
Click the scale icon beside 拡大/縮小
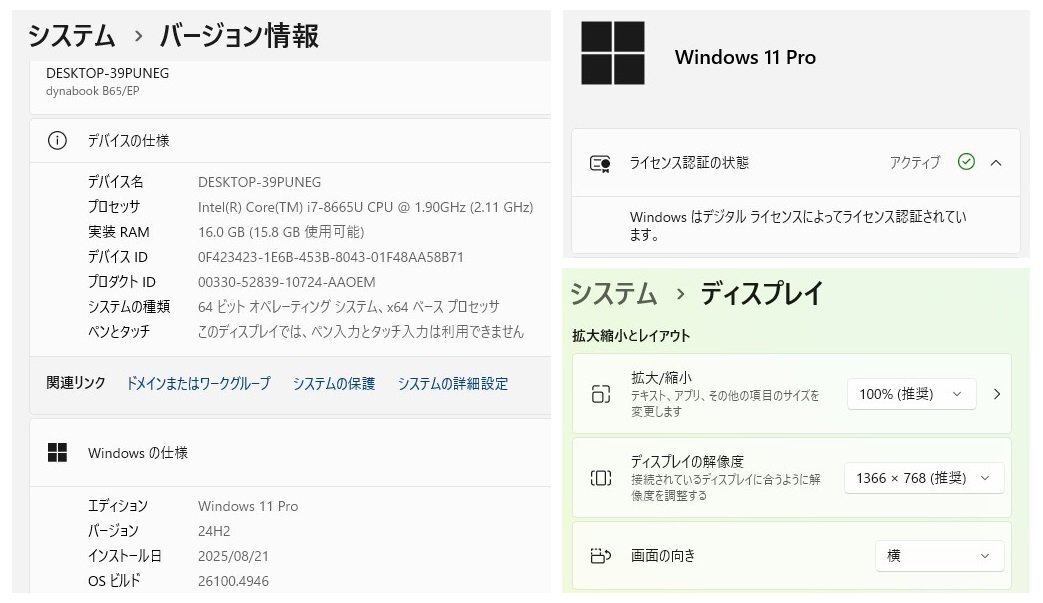[x=601, y=394]
